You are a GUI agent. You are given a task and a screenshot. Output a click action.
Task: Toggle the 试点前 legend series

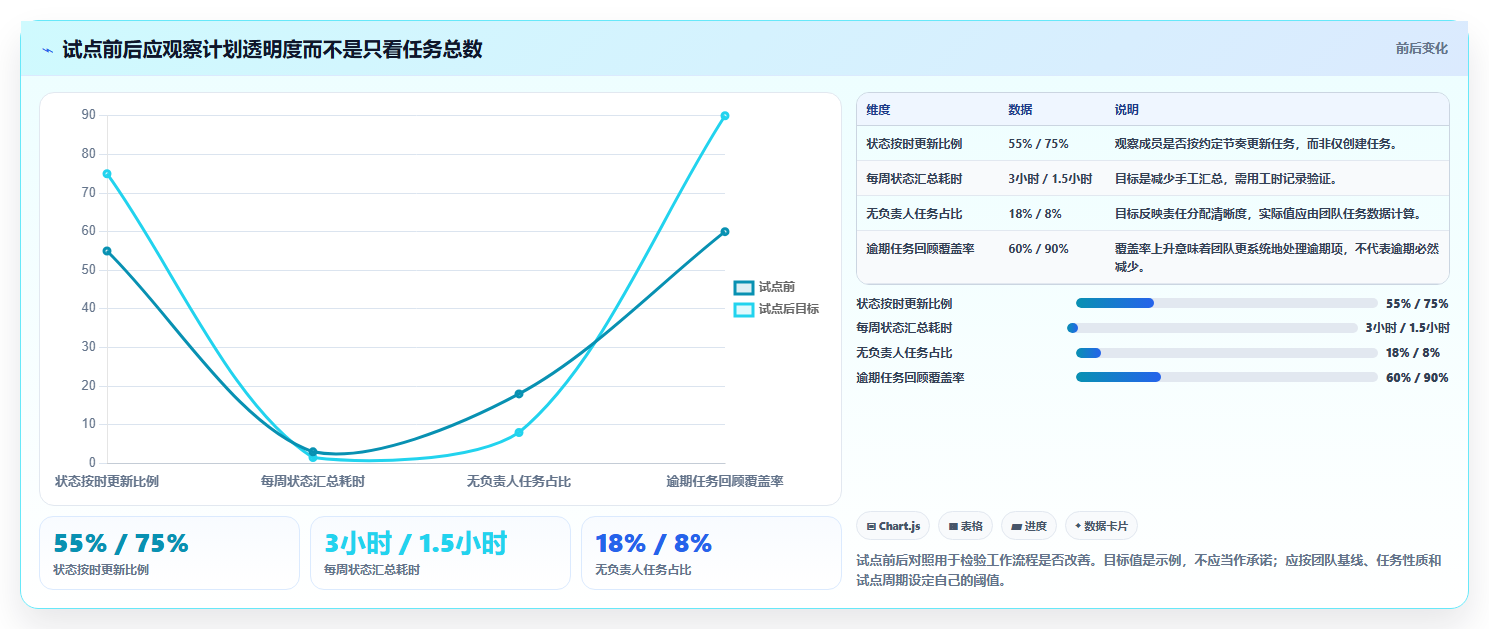(x=764, y=287)
